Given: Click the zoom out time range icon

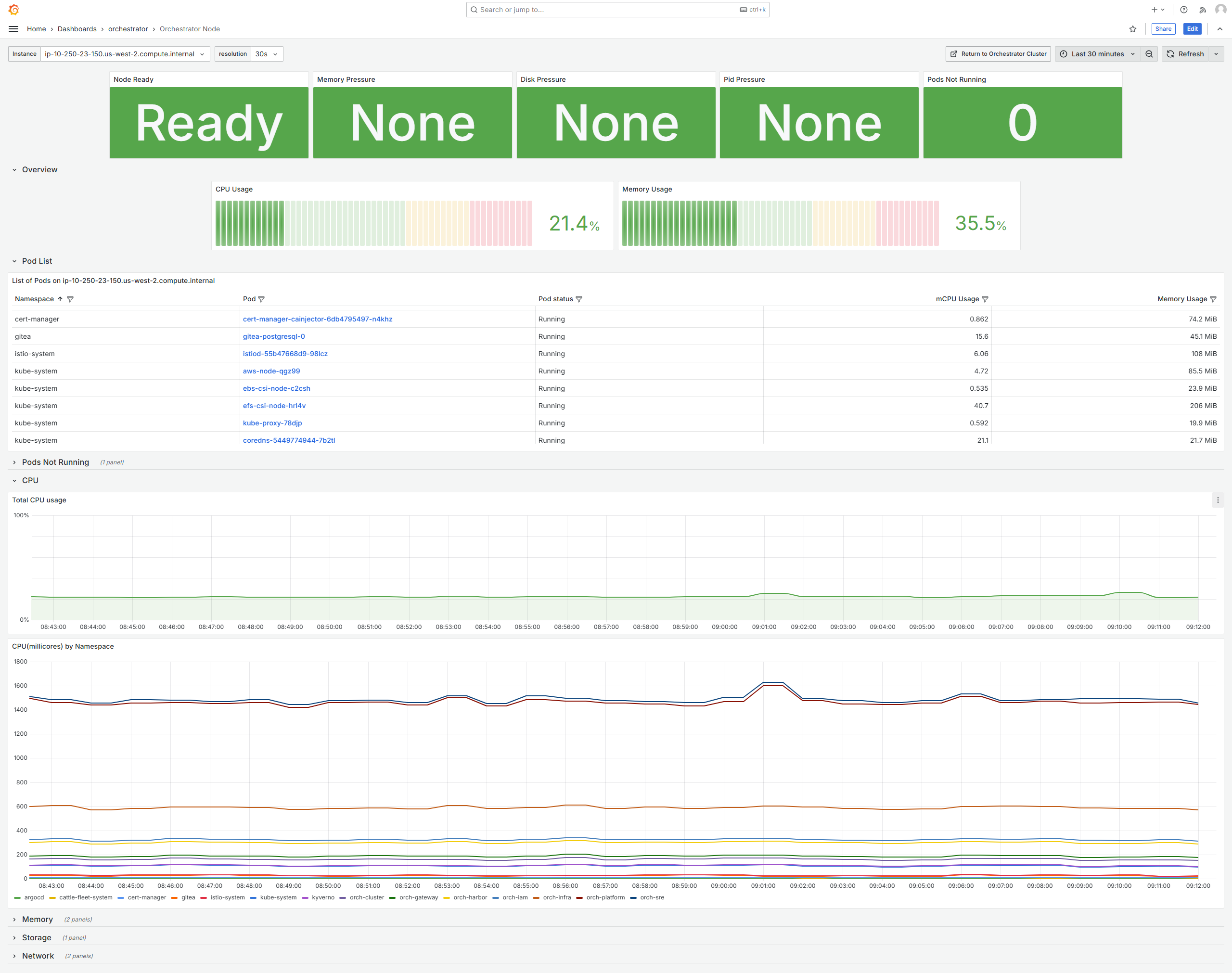Looking at the screenshot, I should coord(1149,54).
